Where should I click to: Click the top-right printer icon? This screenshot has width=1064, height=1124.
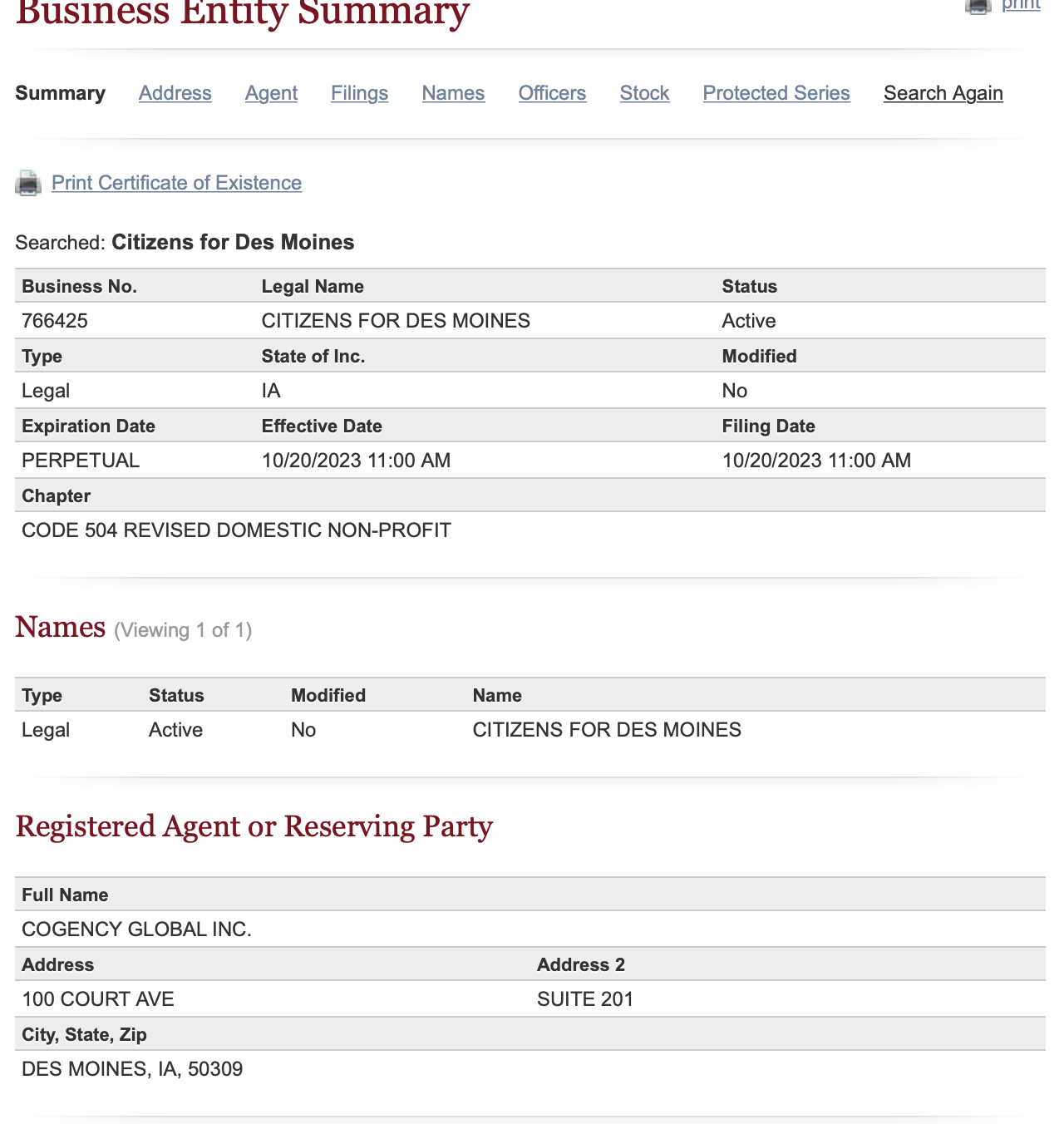pyautogui.click(x=978, y=6)
